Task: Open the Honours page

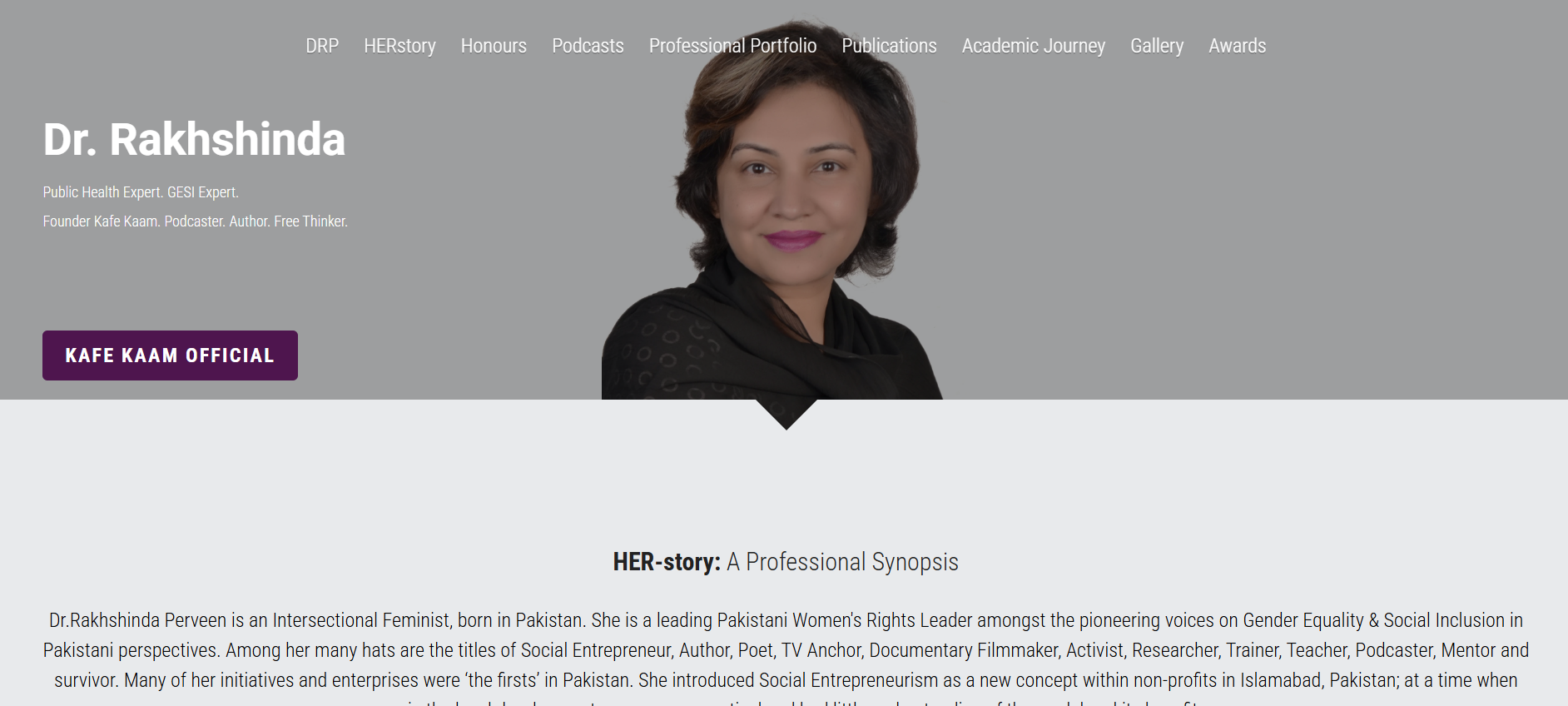Action: click(x=494, y=46)
